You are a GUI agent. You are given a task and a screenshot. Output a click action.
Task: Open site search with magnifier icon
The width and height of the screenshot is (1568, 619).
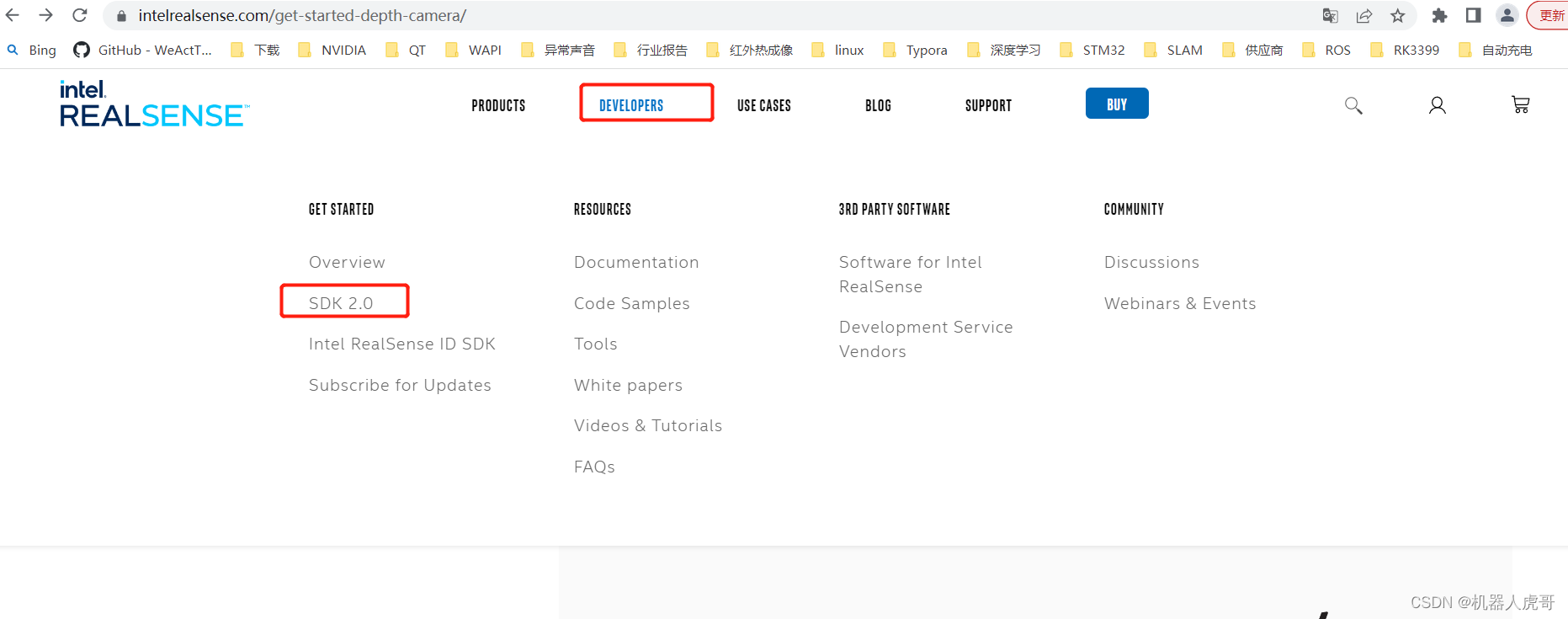[x=1353, y=105]
